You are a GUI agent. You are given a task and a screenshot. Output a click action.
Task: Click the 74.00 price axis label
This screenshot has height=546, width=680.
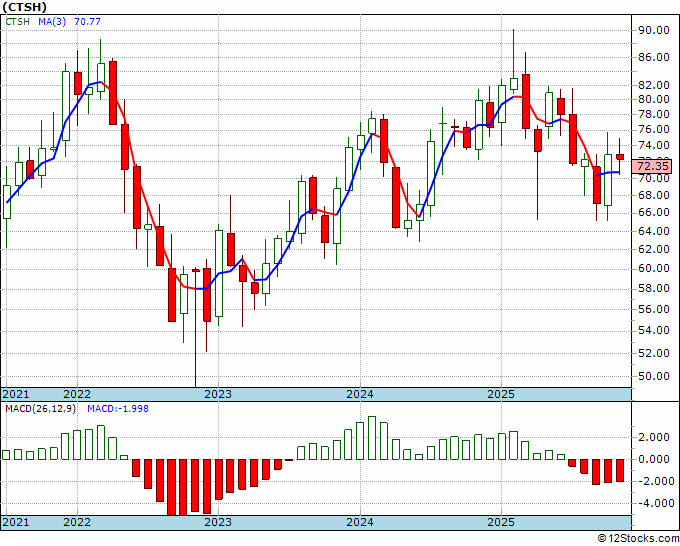click(x=654, y=145)
